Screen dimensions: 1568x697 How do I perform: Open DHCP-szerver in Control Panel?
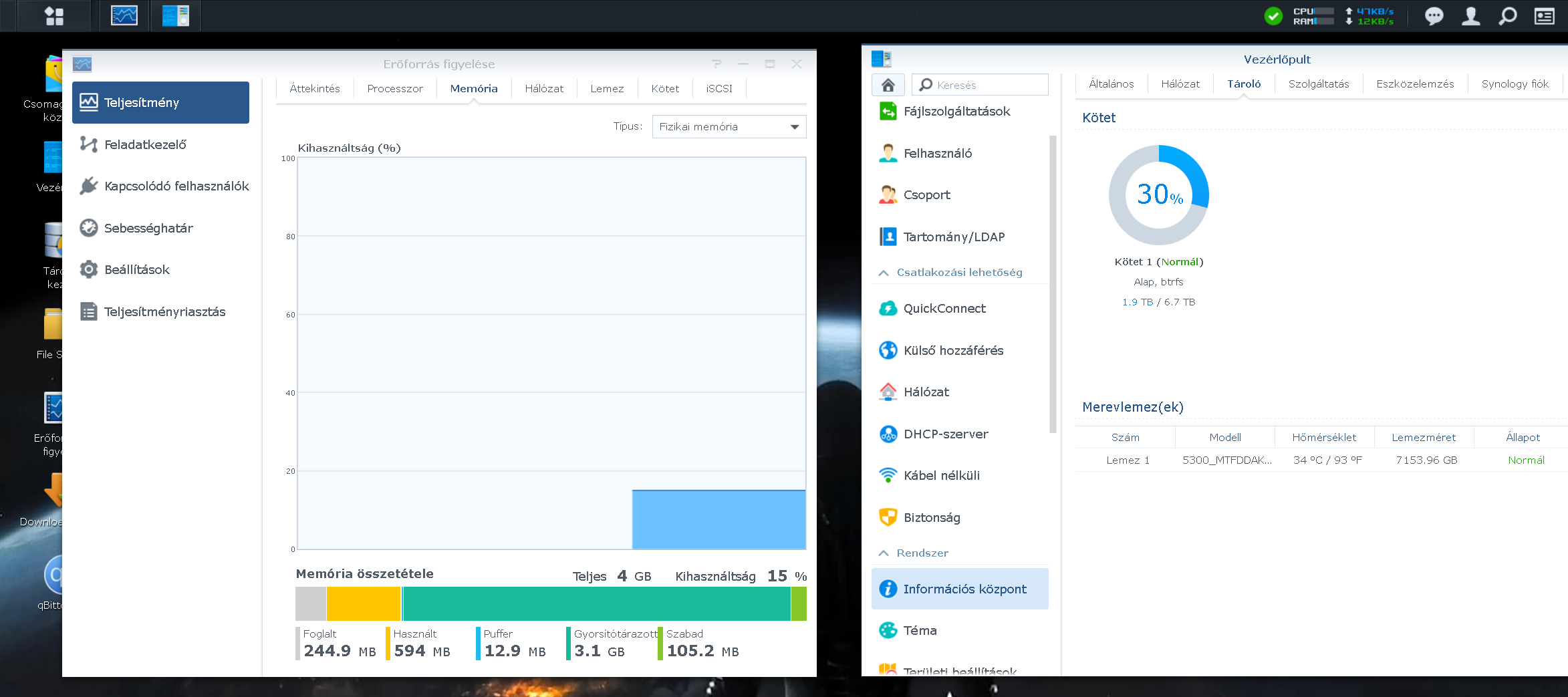945,434
